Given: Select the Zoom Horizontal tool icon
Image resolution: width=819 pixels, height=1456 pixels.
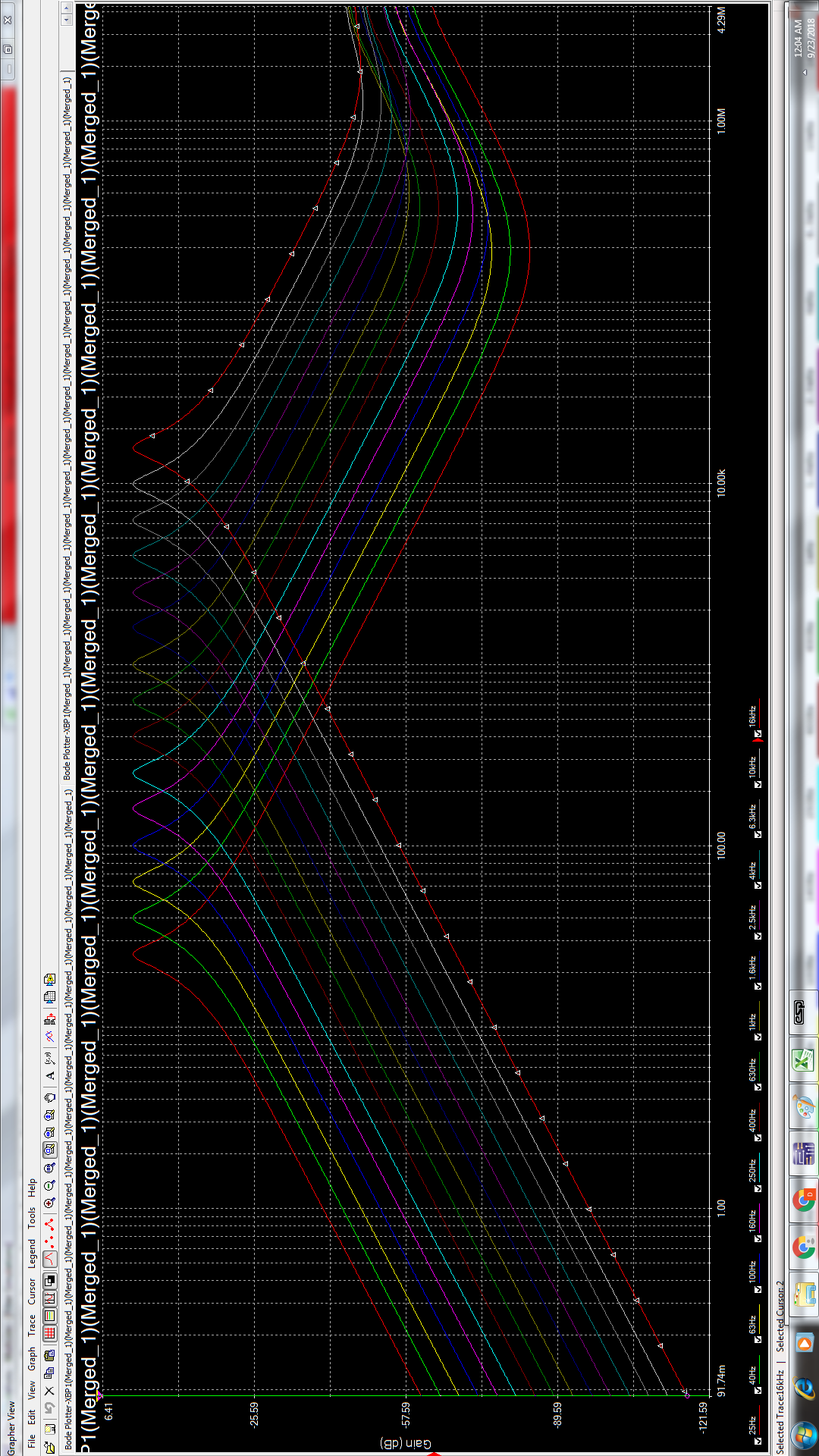Looking at the screenshot, I should (x=49, y=1131).
